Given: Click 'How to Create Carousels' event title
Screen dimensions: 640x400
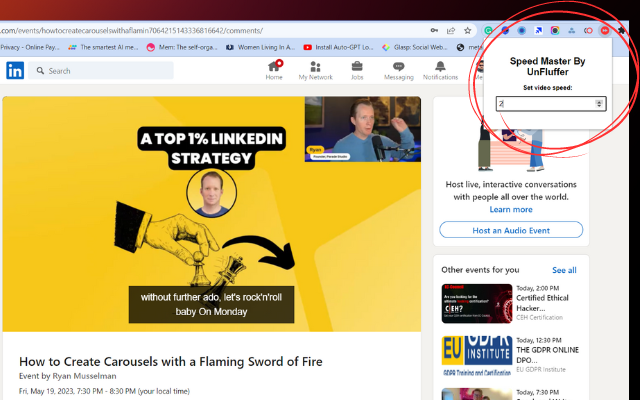Looking at the screenshot, I should pos(171,362).
